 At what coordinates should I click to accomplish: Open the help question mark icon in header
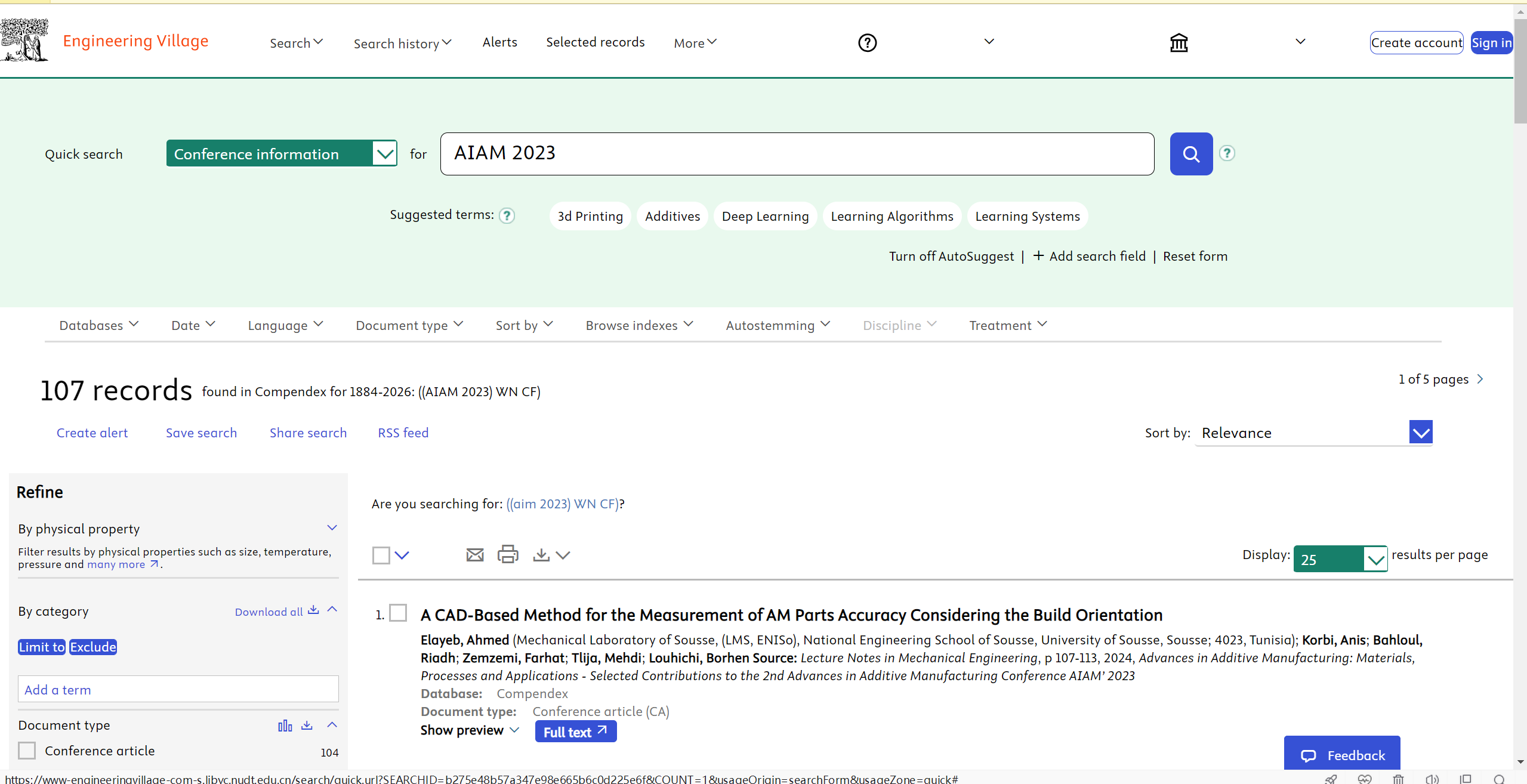867,42
